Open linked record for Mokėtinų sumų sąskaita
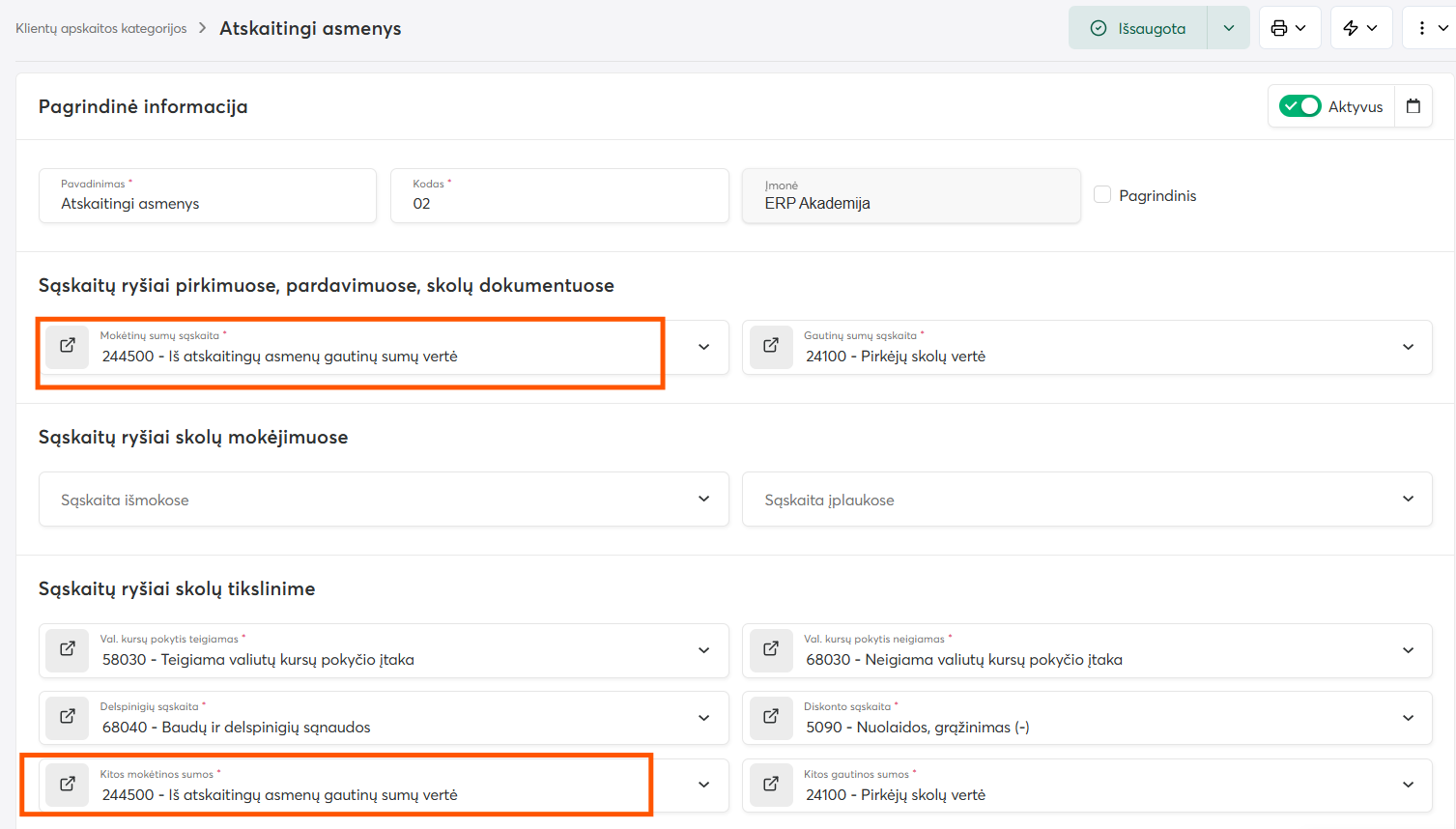 [68, 346]
